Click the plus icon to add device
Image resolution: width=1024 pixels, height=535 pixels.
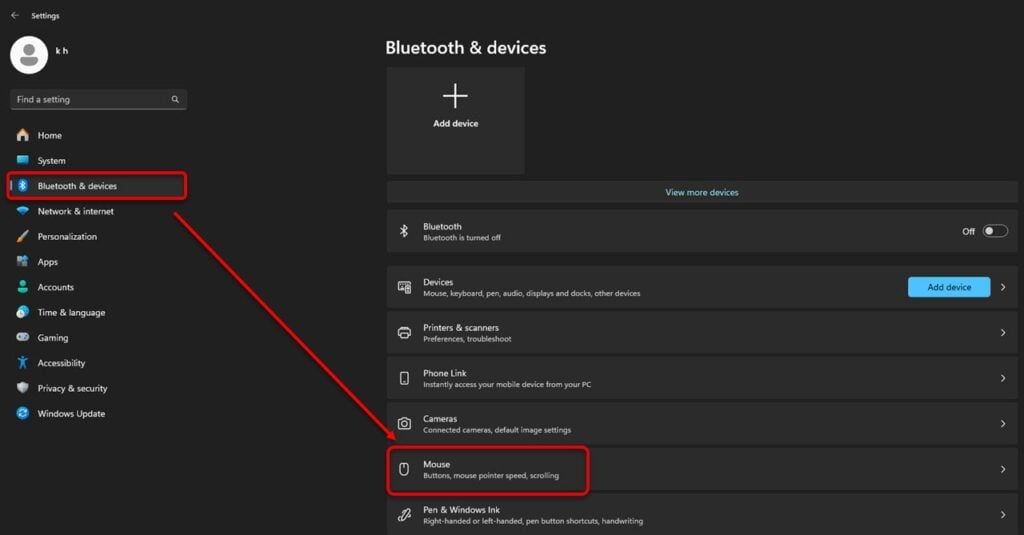click(455, 96)
